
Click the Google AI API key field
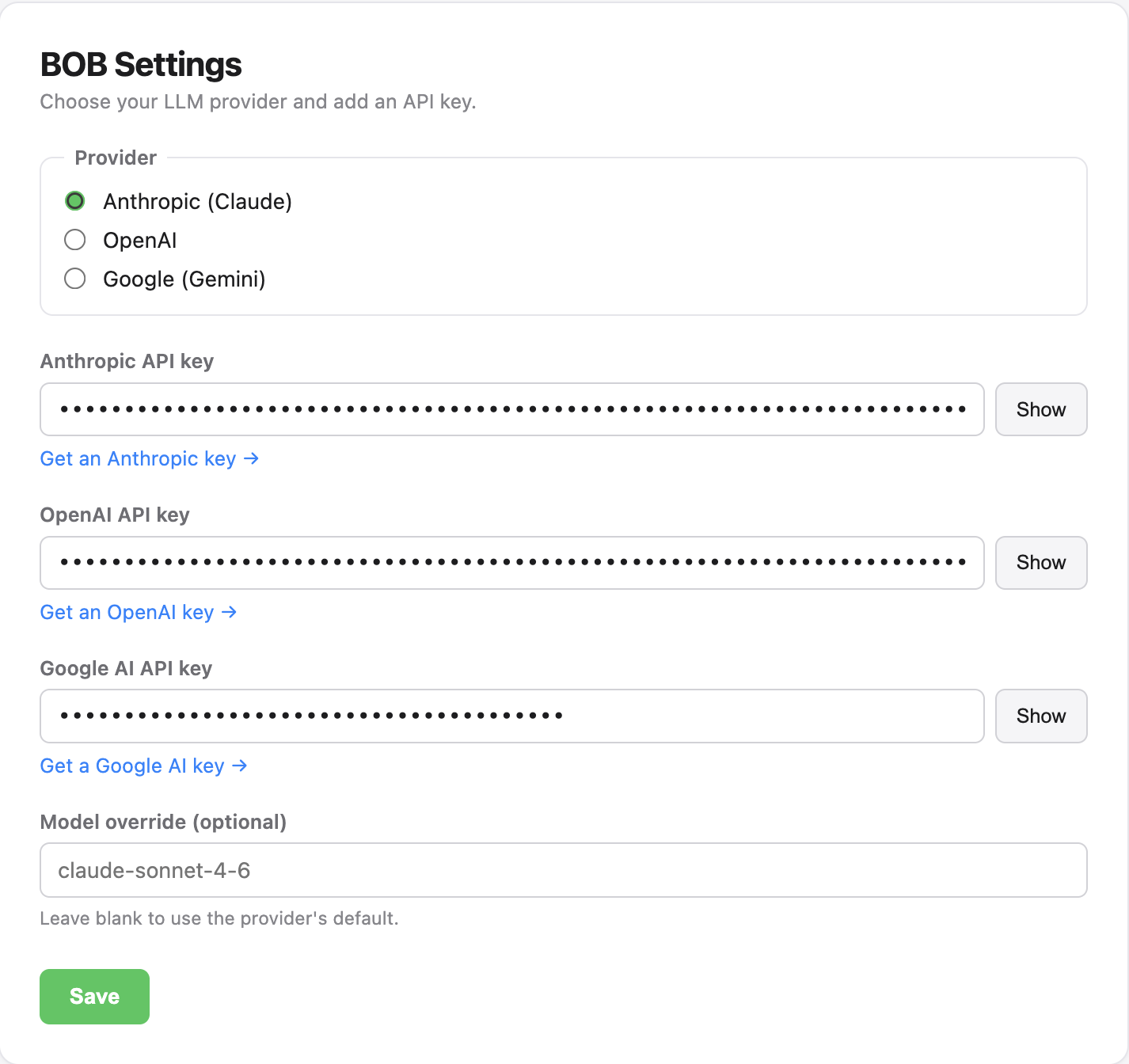pyautogui.click(x=512, y=716)
